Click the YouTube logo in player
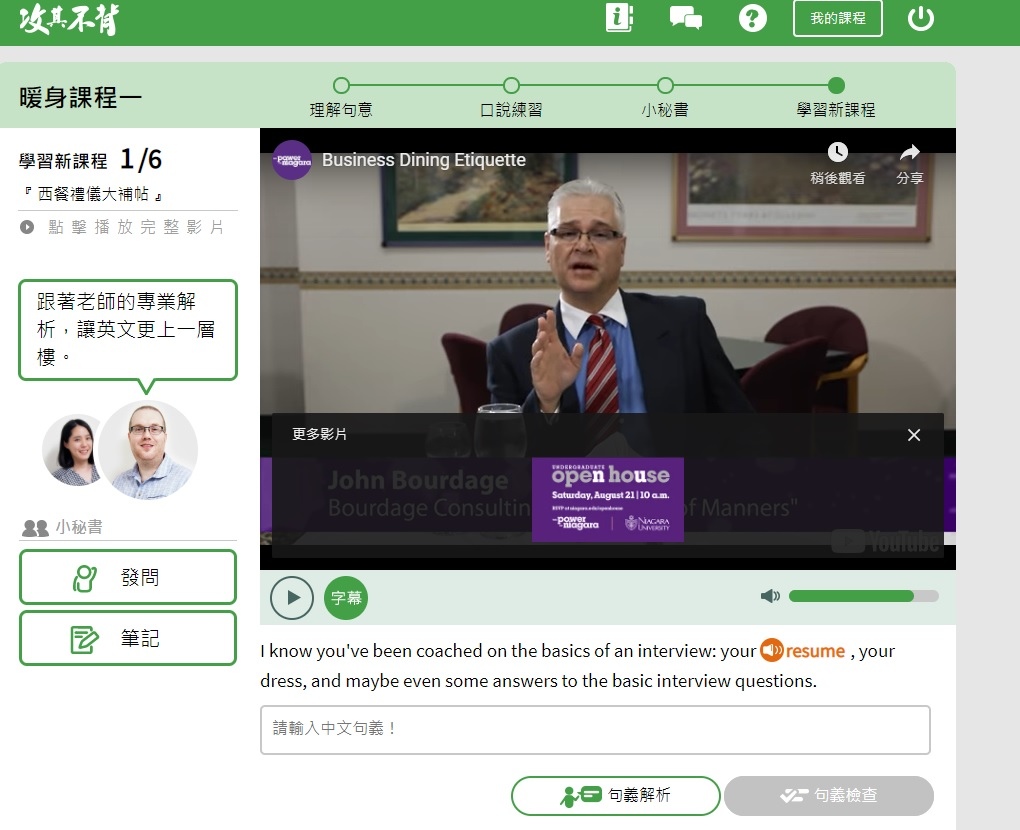Screen dimensions: 1020x830 pyautogui.click(x=885, y=541)
